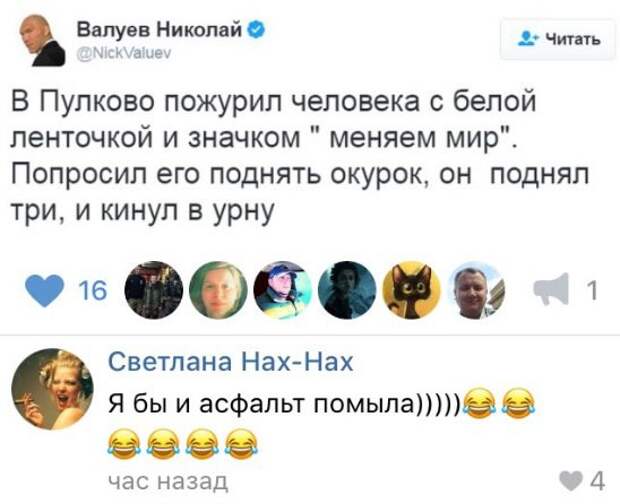Click Valuev's profile picture

coord(43,40)
